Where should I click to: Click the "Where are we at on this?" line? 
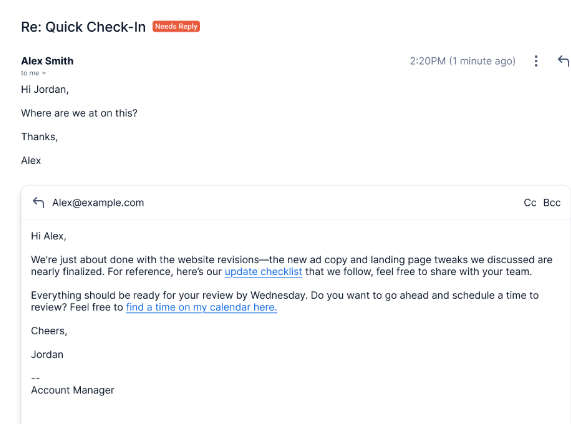point(79,113)
